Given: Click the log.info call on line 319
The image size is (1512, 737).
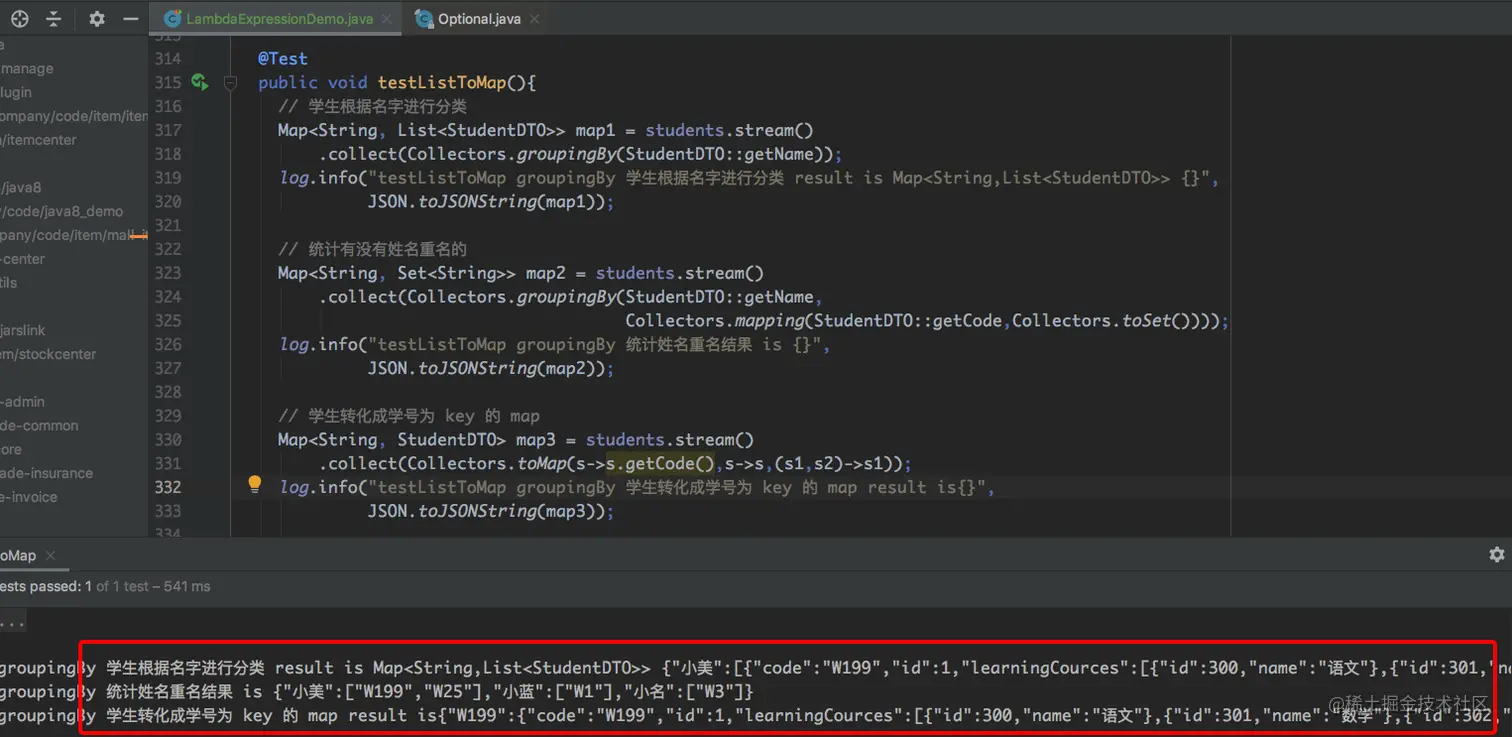Looking at the screenshot, I should (x=318, y=178).
